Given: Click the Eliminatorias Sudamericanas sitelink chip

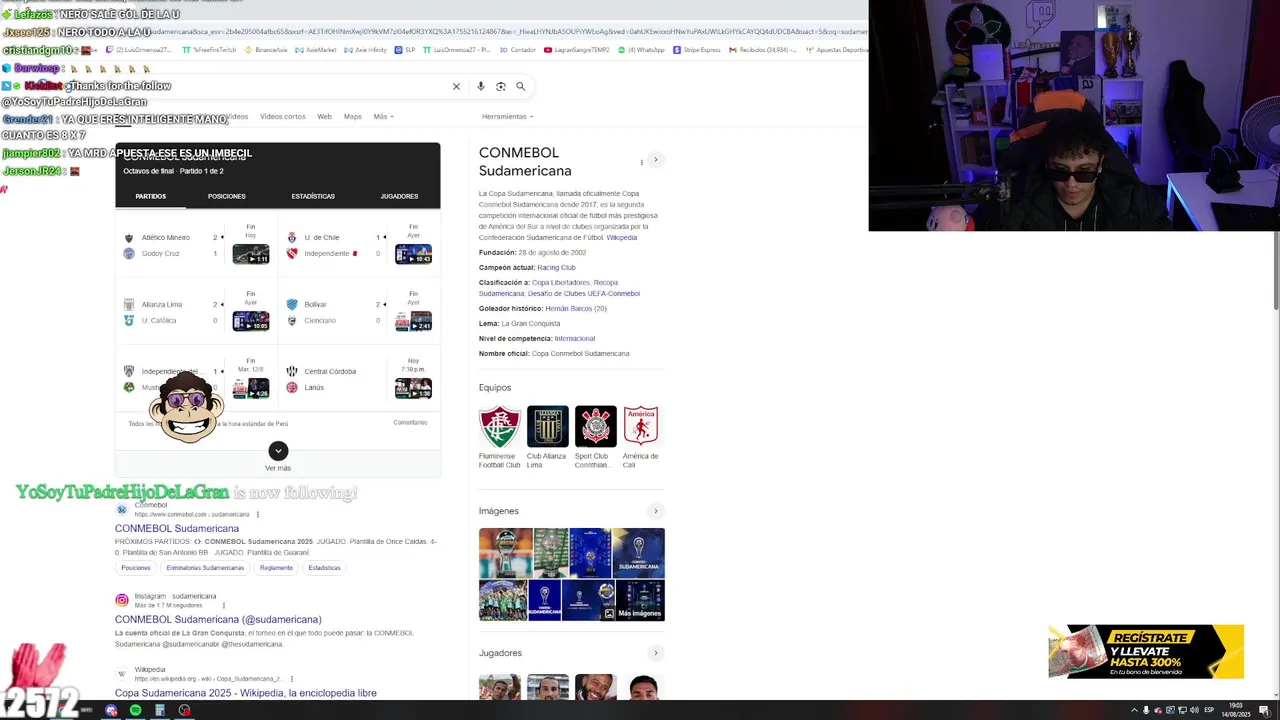Looking at the screenshot, I should pyautogui.click(x=205, y=568).
